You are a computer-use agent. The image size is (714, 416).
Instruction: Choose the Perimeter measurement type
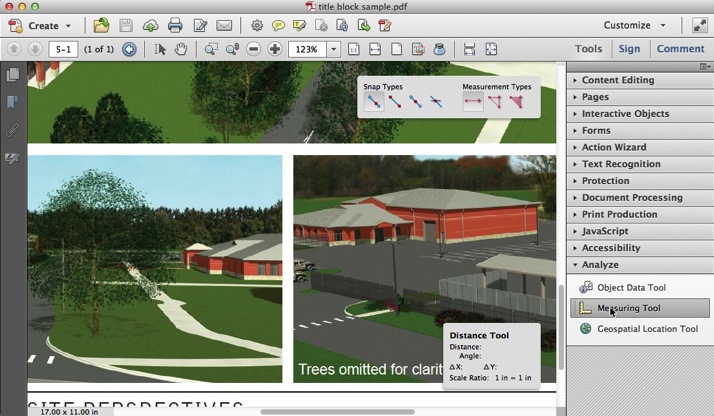[494, 101]
